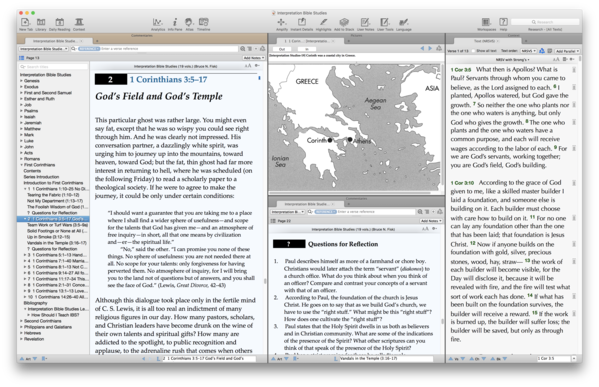The height and width of the screenshot is (387, 599).
Task: Open User Notes tool
Action: 366,23
